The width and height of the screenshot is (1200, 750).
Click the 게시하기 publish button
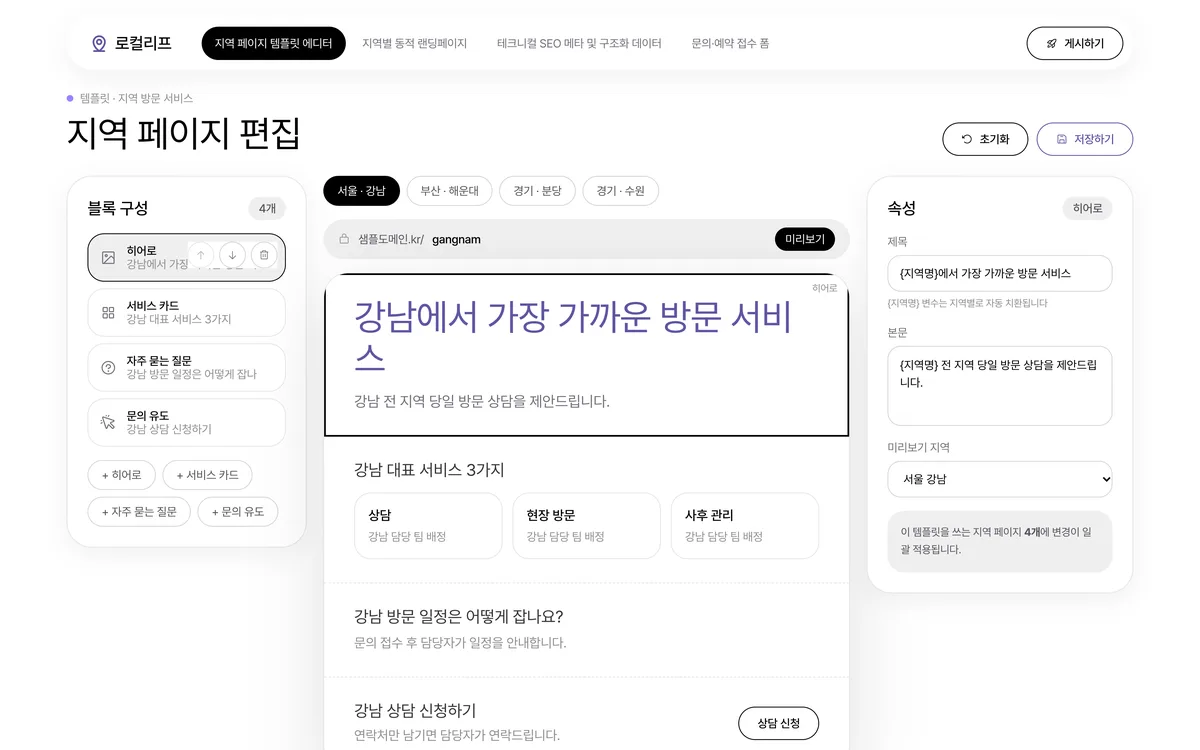tap(1074, 44)
